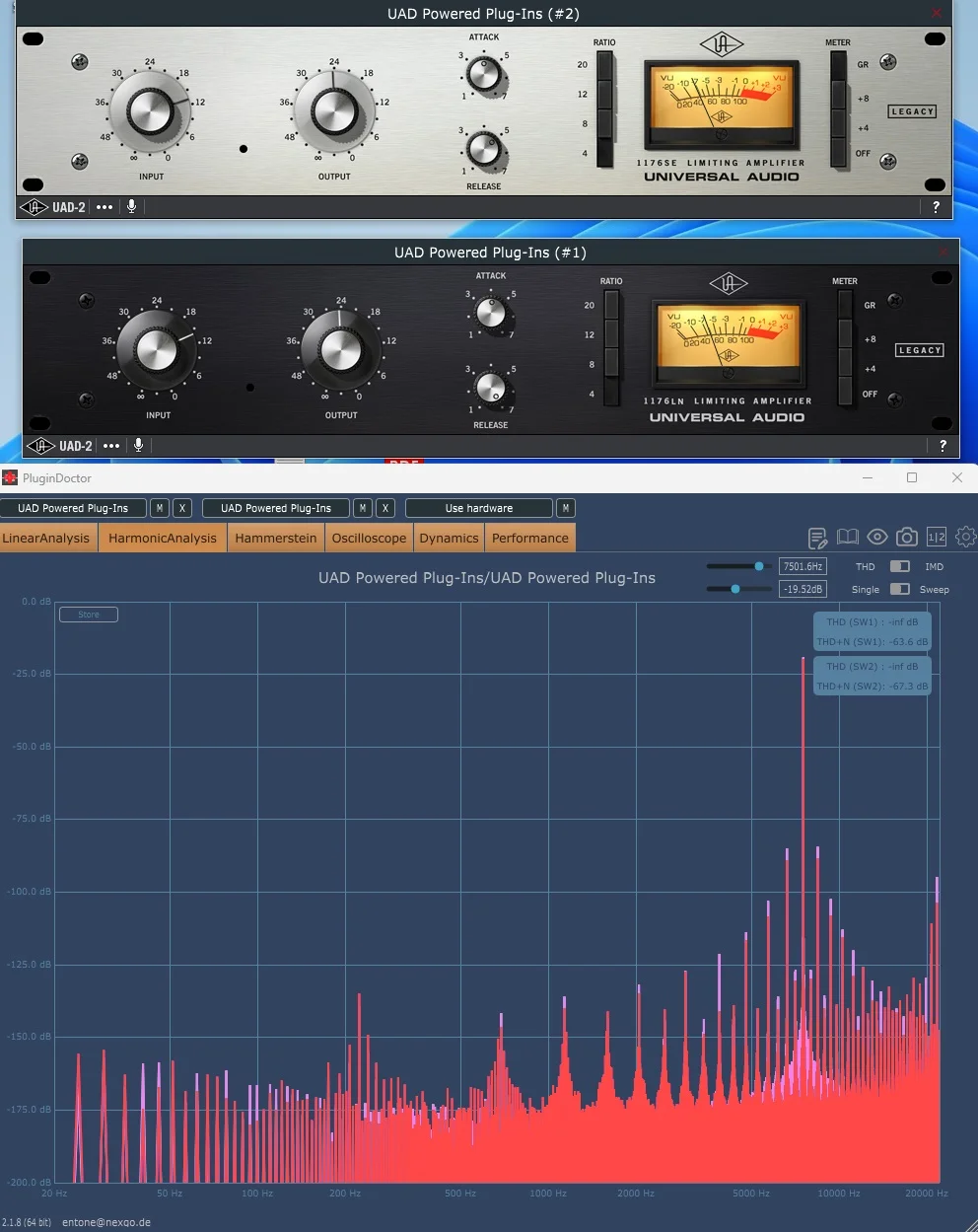Toggle the Single / Sweep switch
This screenshot has width=978, height=1232.
899,589
